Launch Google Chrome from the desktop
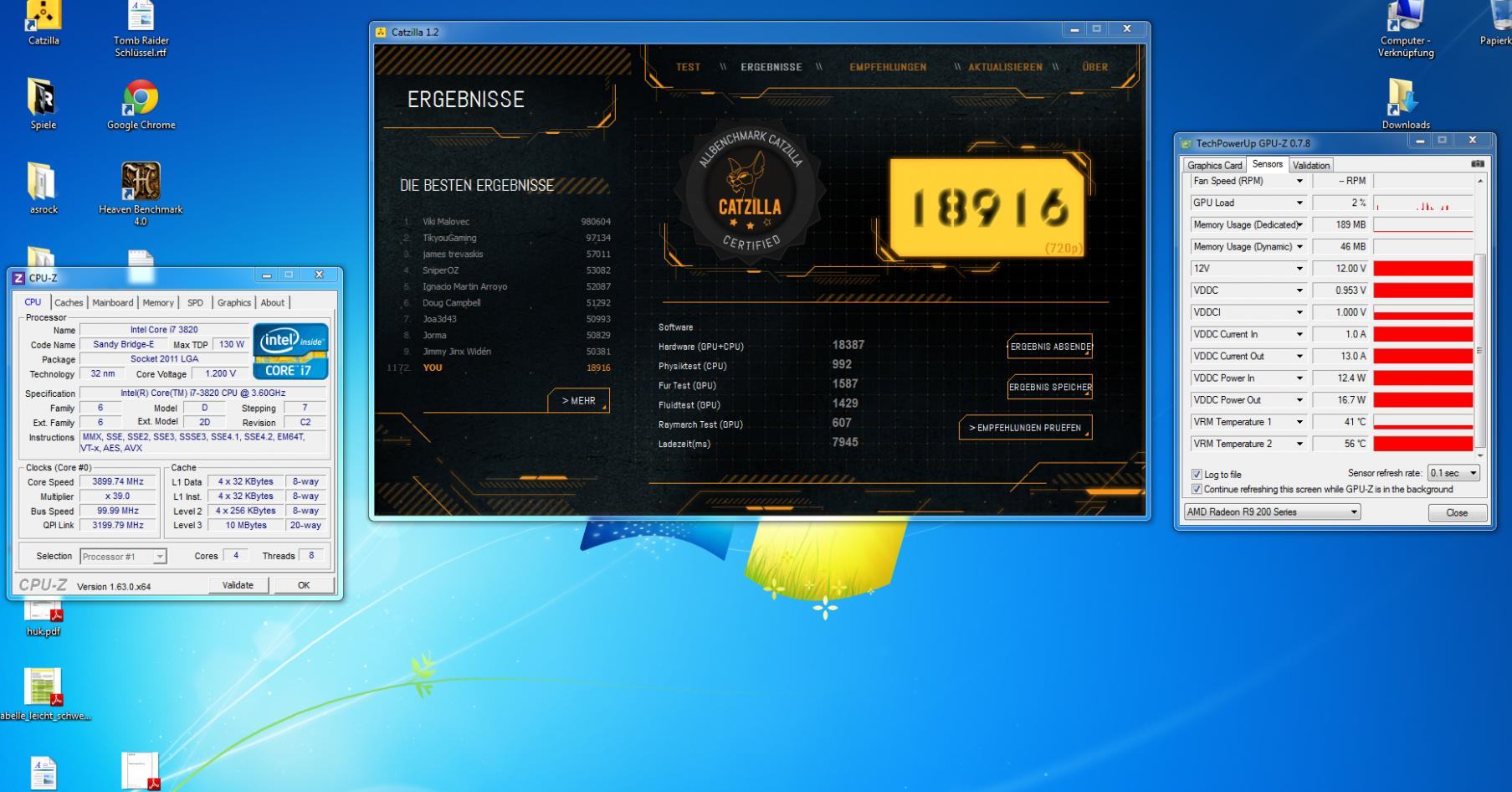Viewport: 1512px width, 792px height. pos(141,105)
